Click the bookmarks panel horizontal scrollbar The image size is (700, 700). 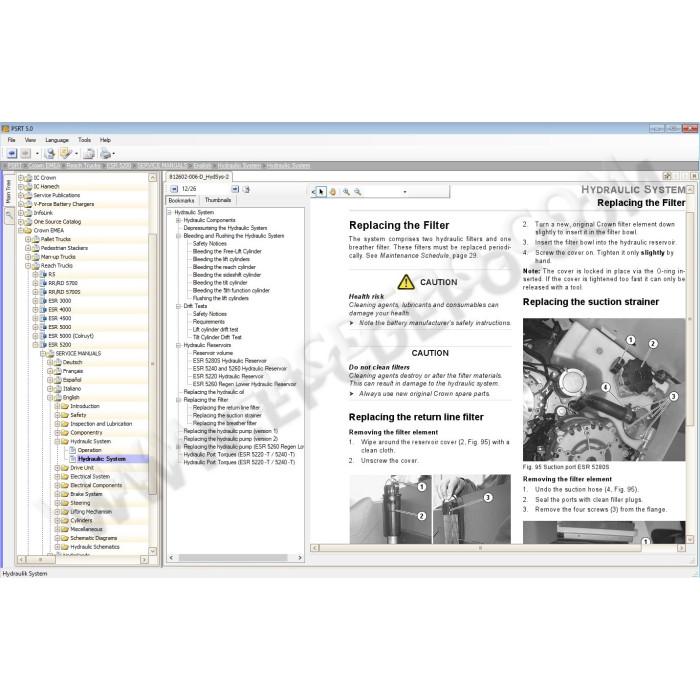click(x=233, y=558)
